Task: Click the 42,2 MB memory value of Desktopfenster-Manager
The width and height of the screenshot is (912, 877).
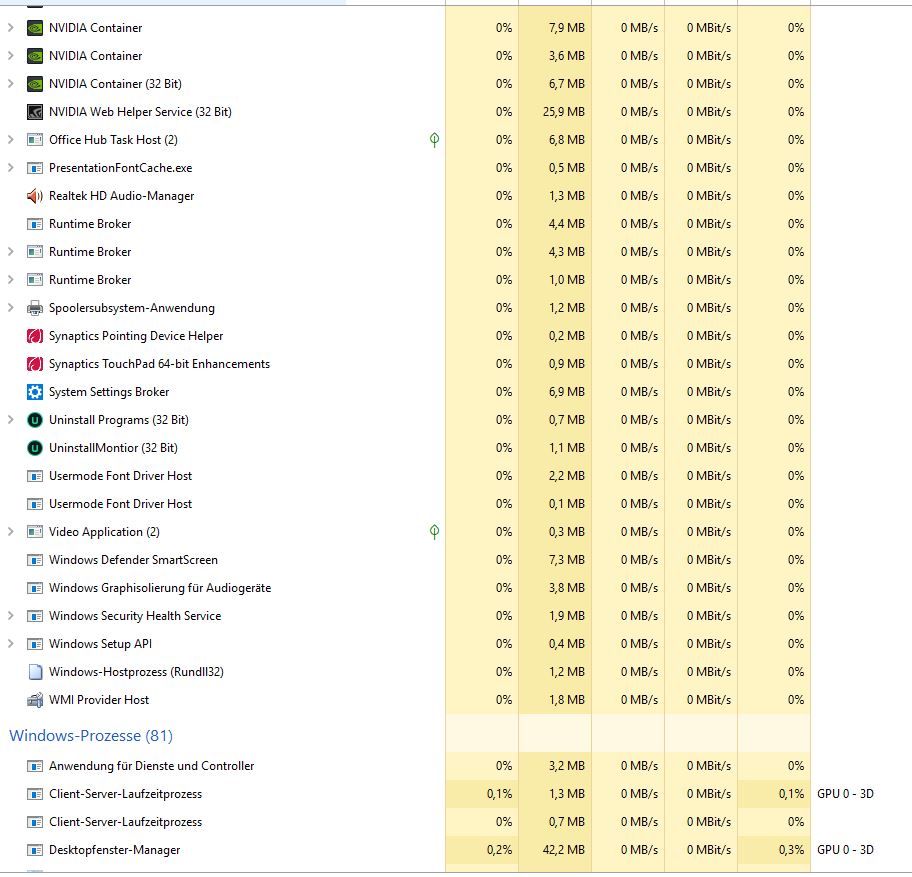Action: [x=564, y=850]
